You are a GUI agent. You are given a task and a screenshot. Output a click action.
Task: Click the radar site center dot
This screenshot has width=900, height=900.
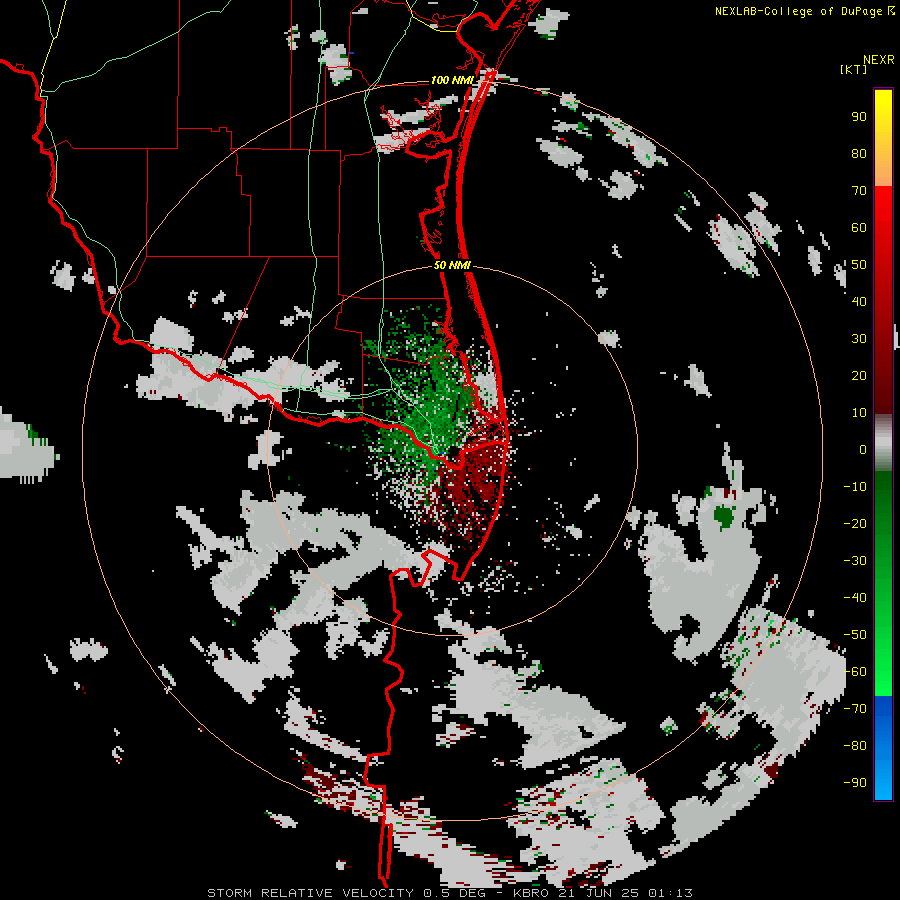453,453
